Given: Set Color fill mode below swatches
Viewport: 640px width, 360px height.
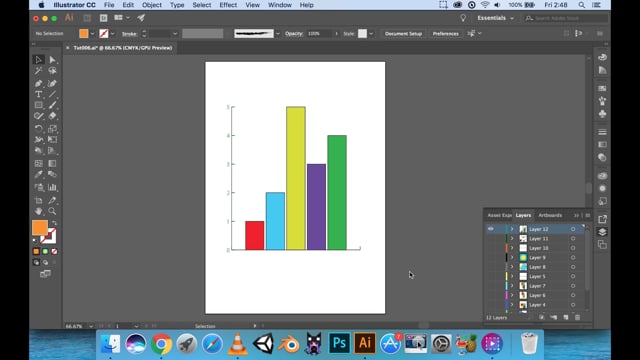Looking at the screenshot, I should pyautogui.click(x=36, y=251).
